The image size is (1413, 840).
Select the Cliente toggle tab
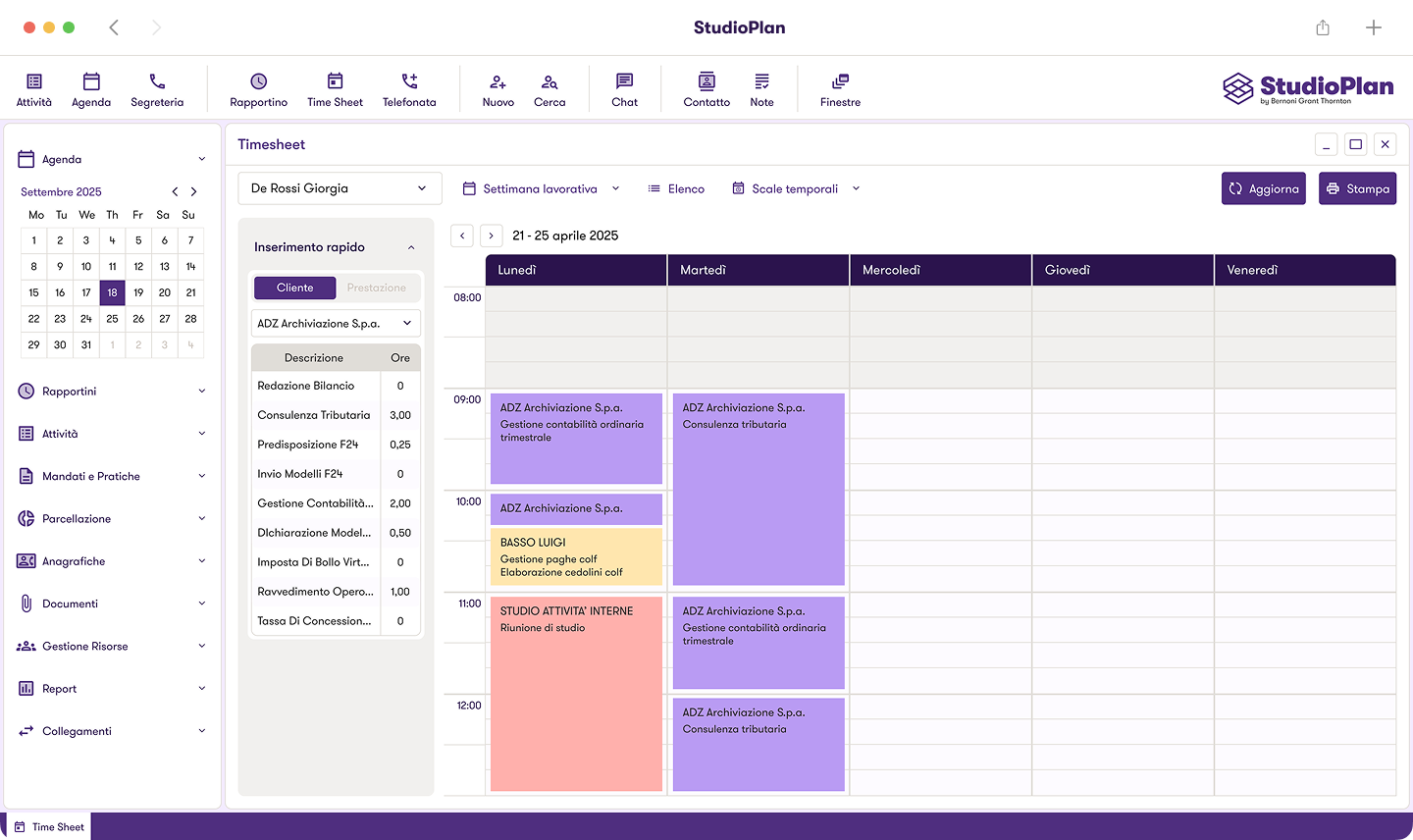click(294, 288)
